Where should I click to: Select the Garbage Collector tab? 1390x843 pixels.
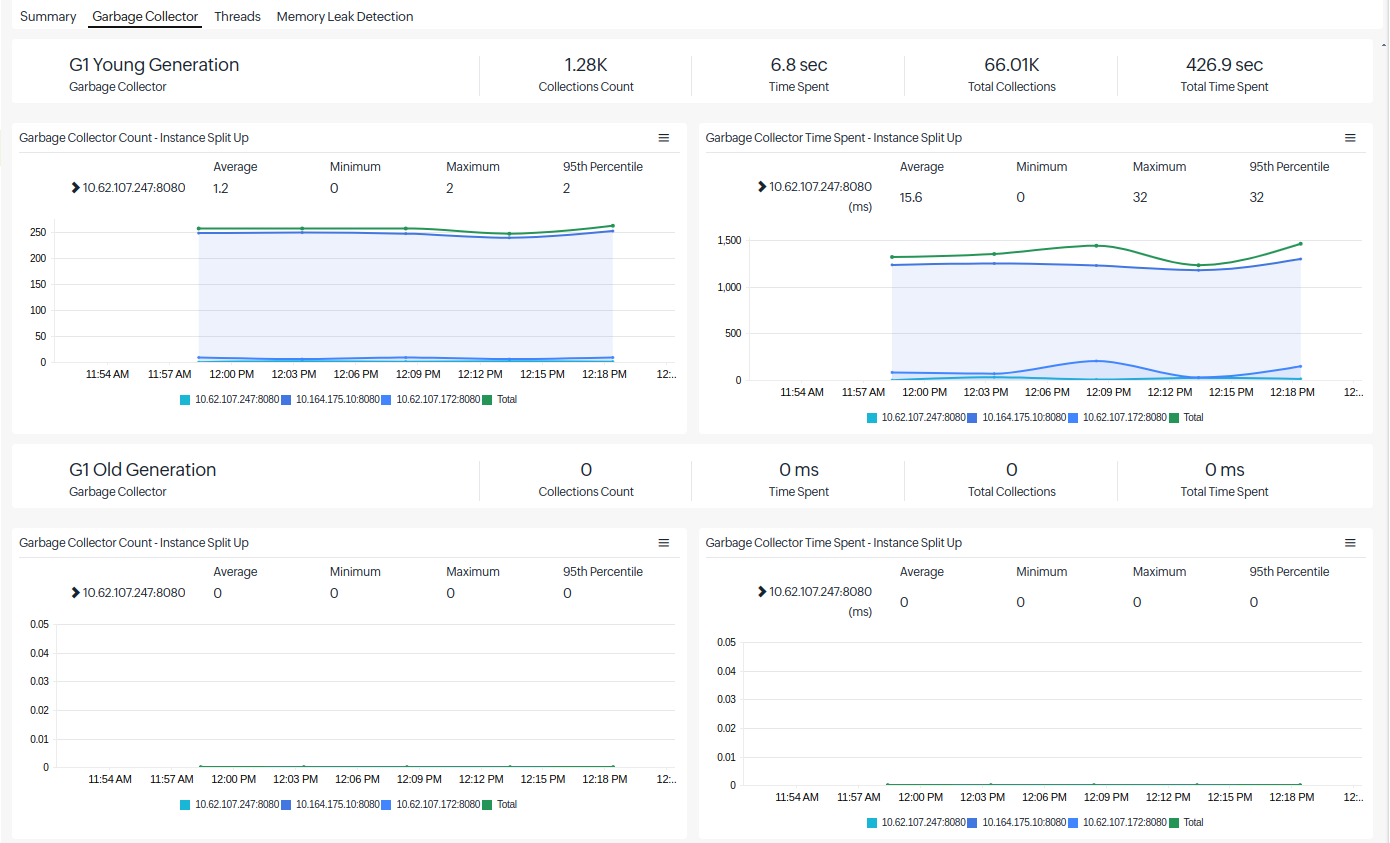click(145, 17)
